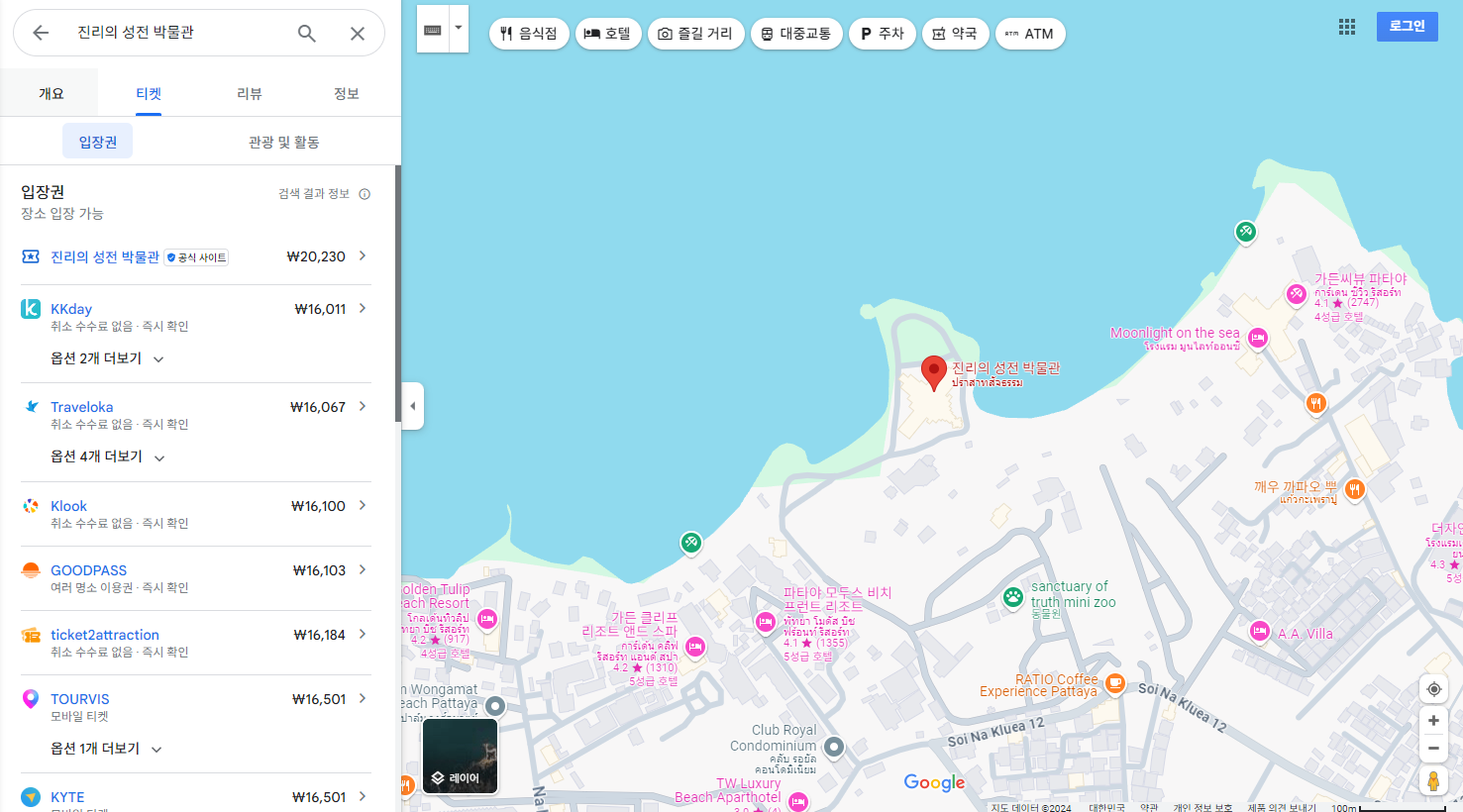
Task: Click Golden Tulip Beach Resort hotel marker
Action: pos(487,620)
